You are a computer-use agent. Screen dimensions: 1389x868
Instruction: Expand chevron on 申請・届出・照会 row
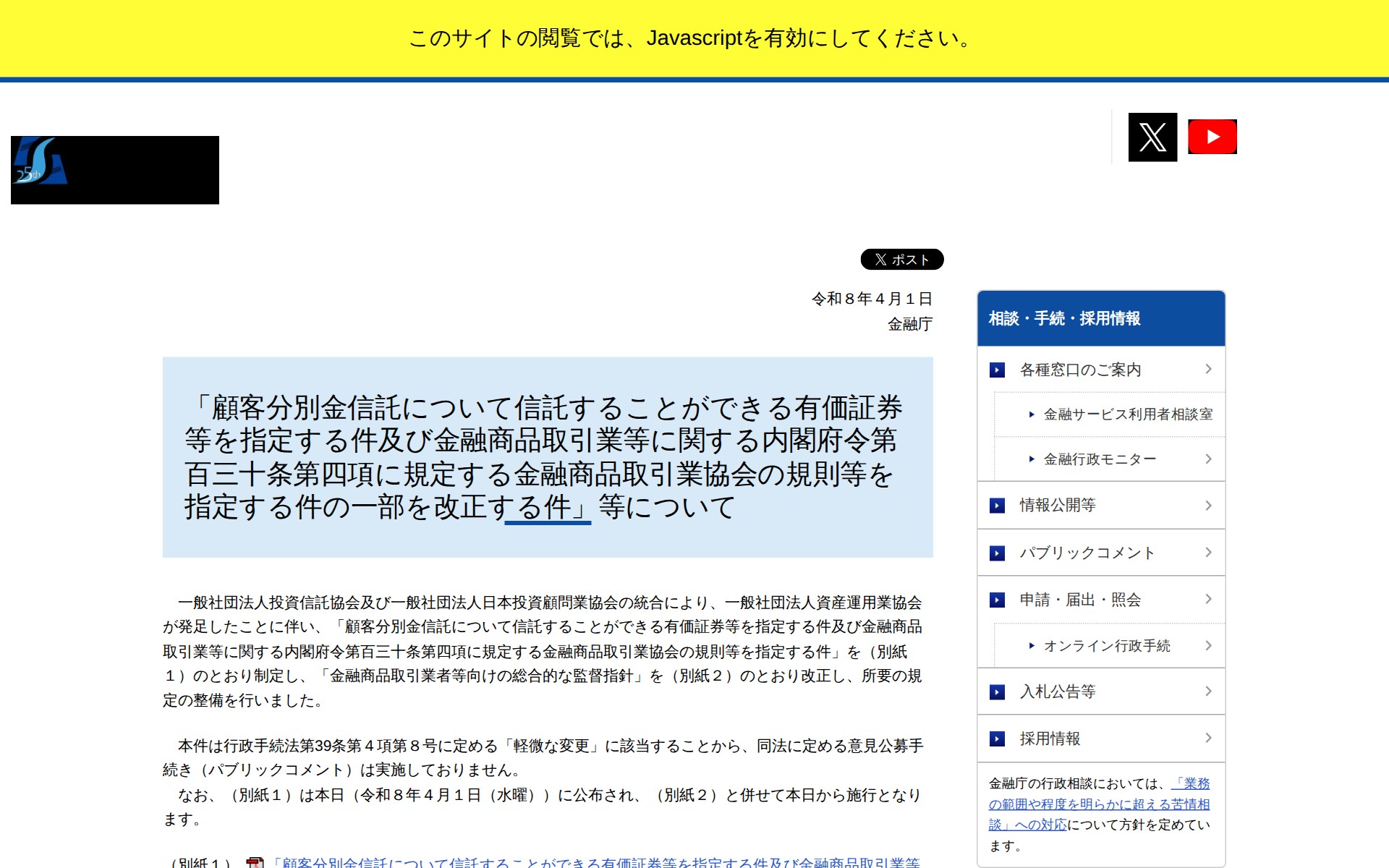click(x=1208, y=599)
